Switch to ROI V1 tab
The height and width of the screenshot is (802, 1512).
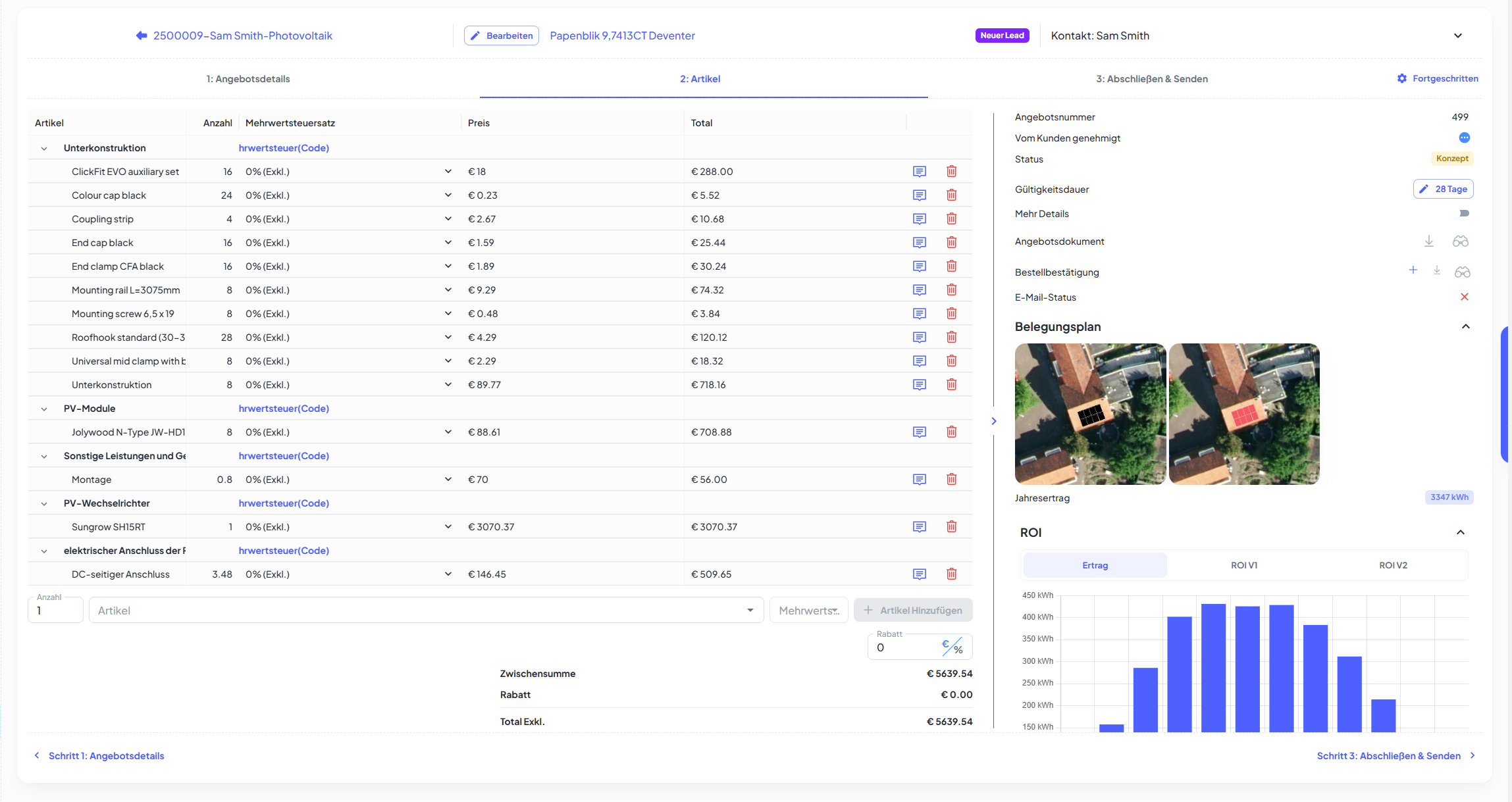tap(1244, 565)
